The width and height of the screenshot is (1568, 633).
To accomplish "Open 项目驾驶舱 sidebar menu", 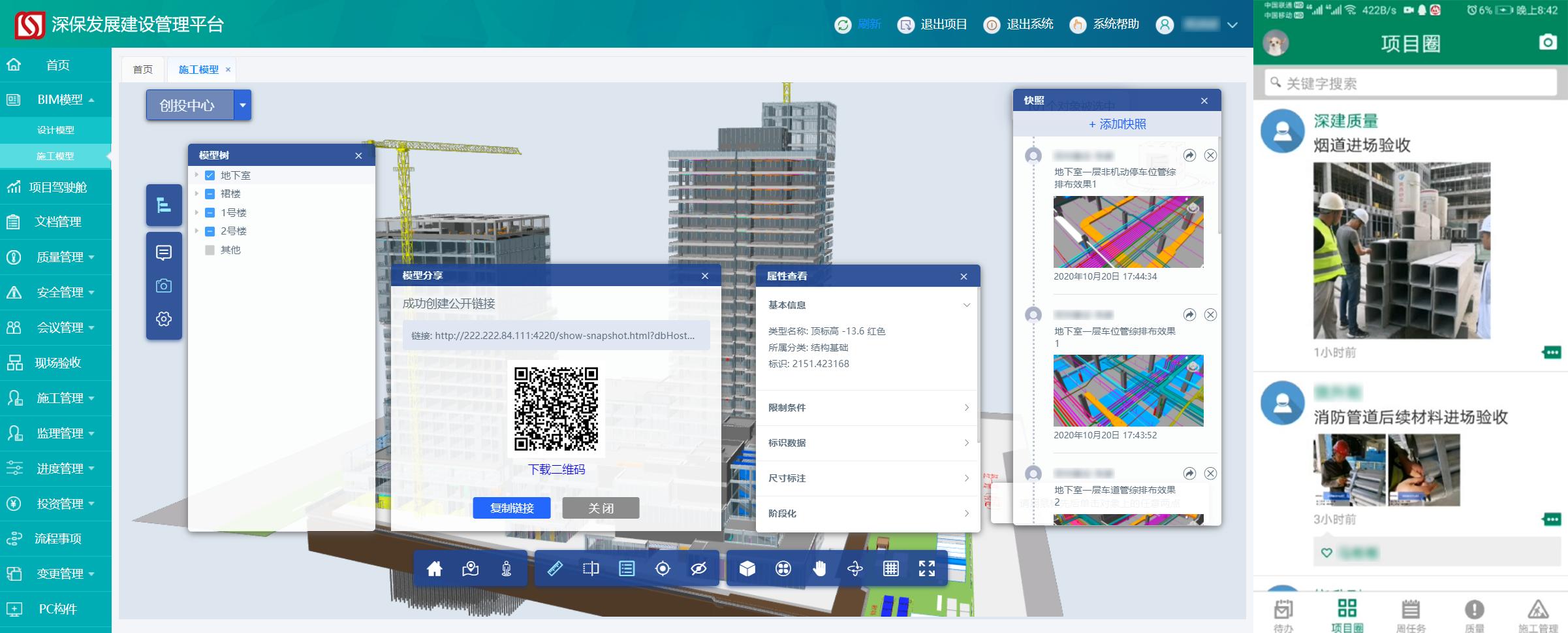I will click(x=55, y=187).
